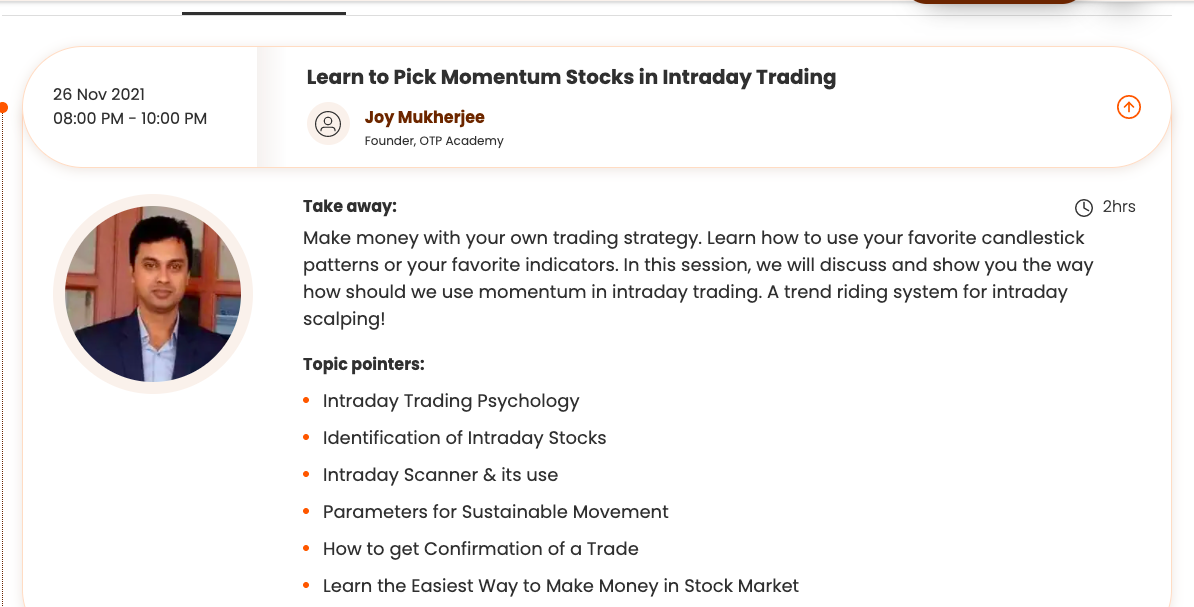This screenshot has height=607, width=1194.
Task: Select the Intraday Scanner & its use pointer
Action: (440, 475)
